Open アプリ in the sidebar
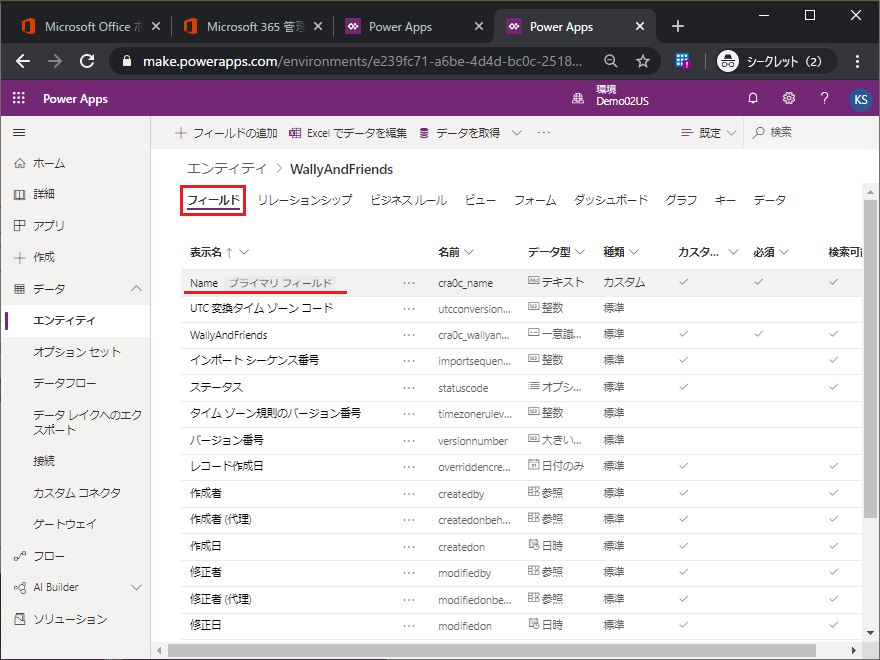The image size is (880, 660). pos(49,226)
